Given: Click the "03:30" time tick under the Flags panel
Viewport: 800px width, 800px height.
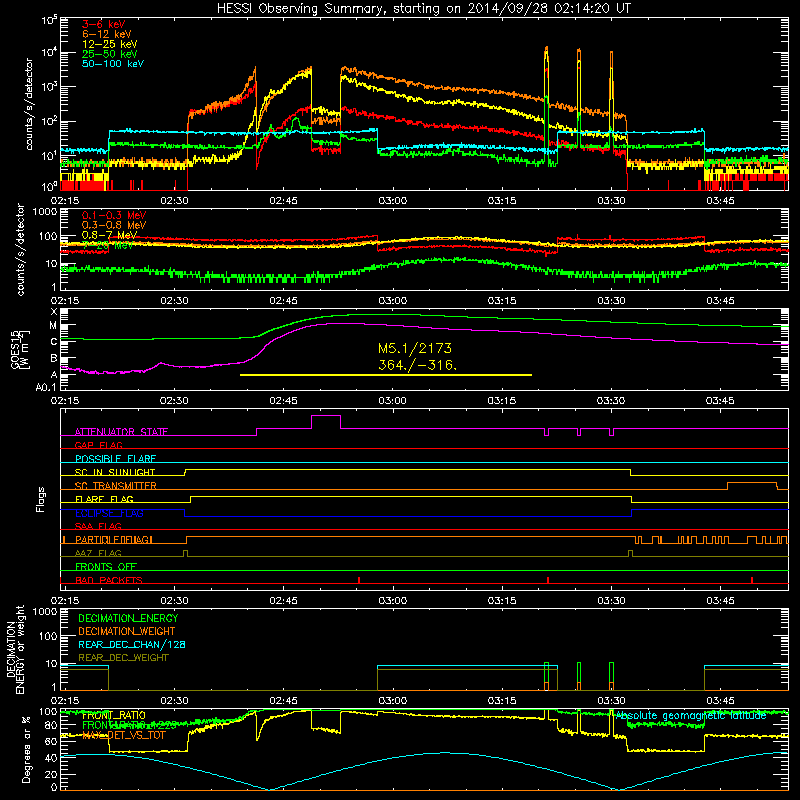Looking at the screenshot, I should coord(611,601).
